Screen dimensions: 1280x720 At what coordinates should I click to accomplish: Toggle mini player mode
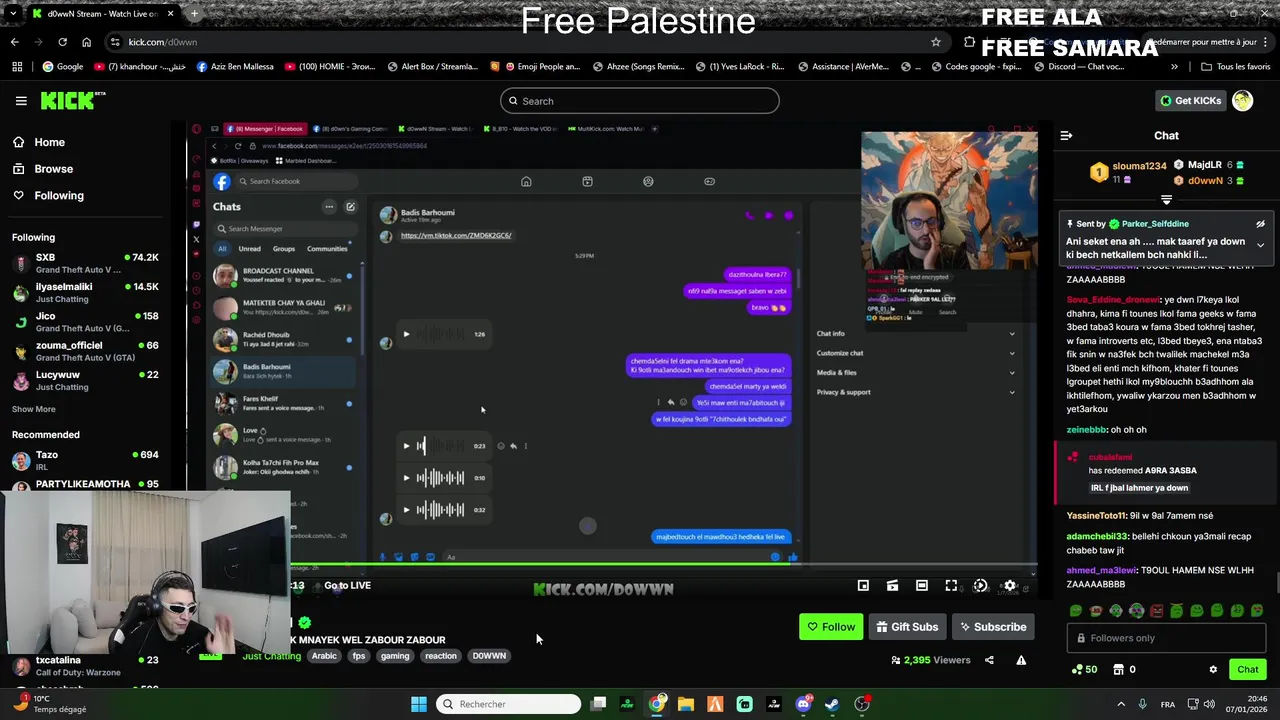point(863,586)
